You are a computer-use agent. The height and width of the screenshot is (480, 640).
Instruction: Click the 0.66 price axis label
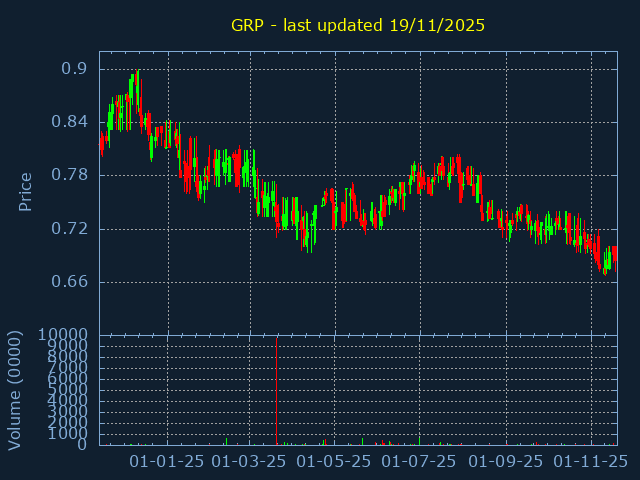tap(69, 282)
